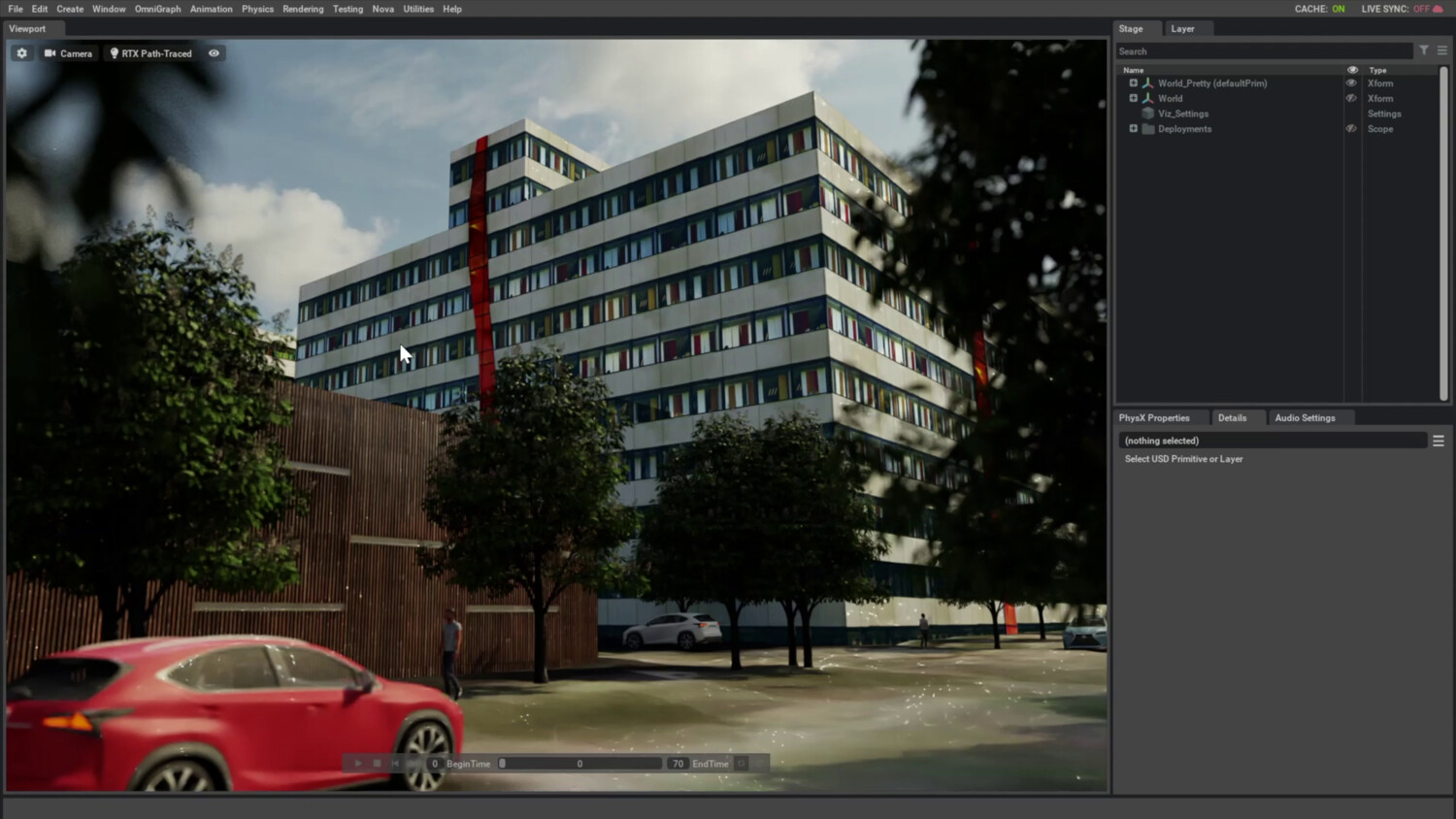Viewport: 1456px width, 819px height.
Task: Show the hidden World Xform
Action: pyautogui.click(x=1351, y=98)
